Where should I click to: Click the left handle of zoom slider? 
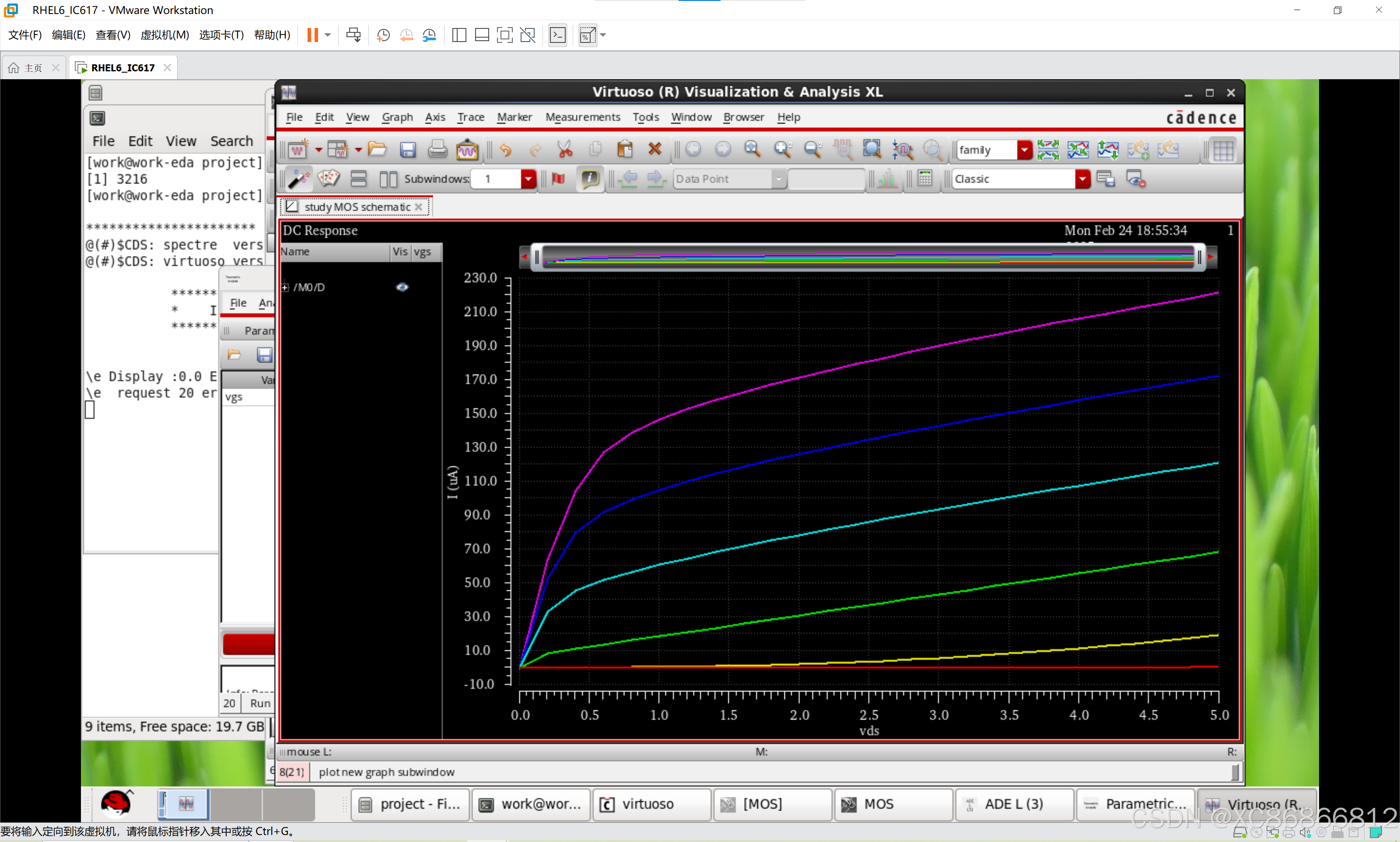click(x=536, y=258)
